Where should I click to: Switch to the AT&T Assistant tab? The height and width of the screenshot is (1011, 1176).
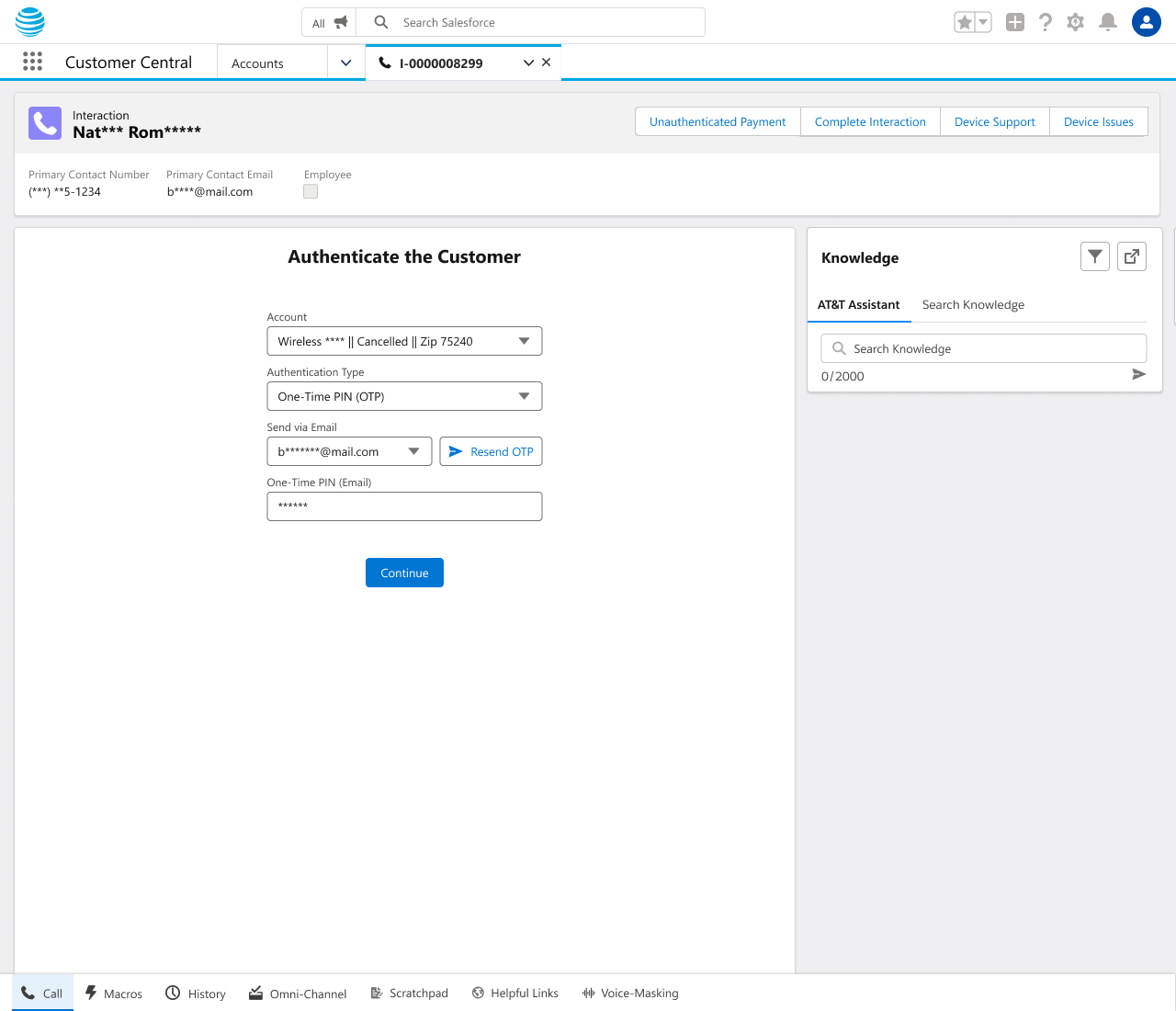tap(859, 304)
